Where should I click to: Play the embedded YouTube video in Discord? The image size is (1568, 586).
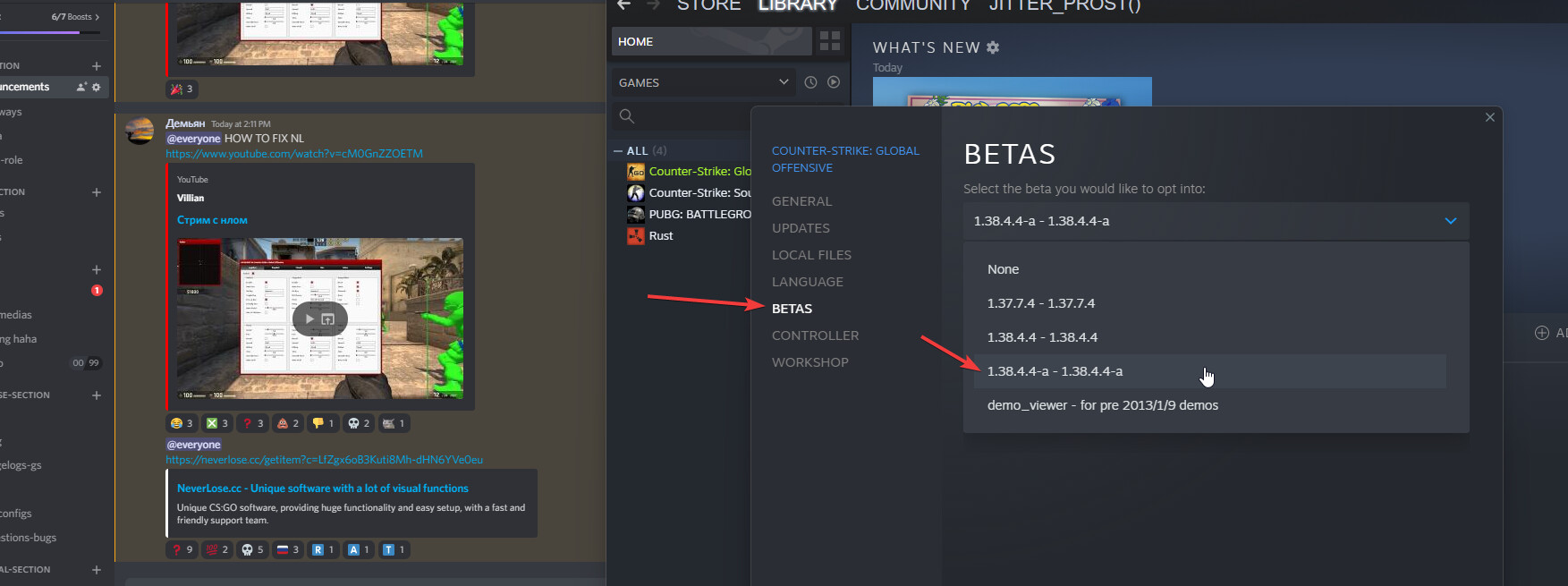(x=309, y=319)
